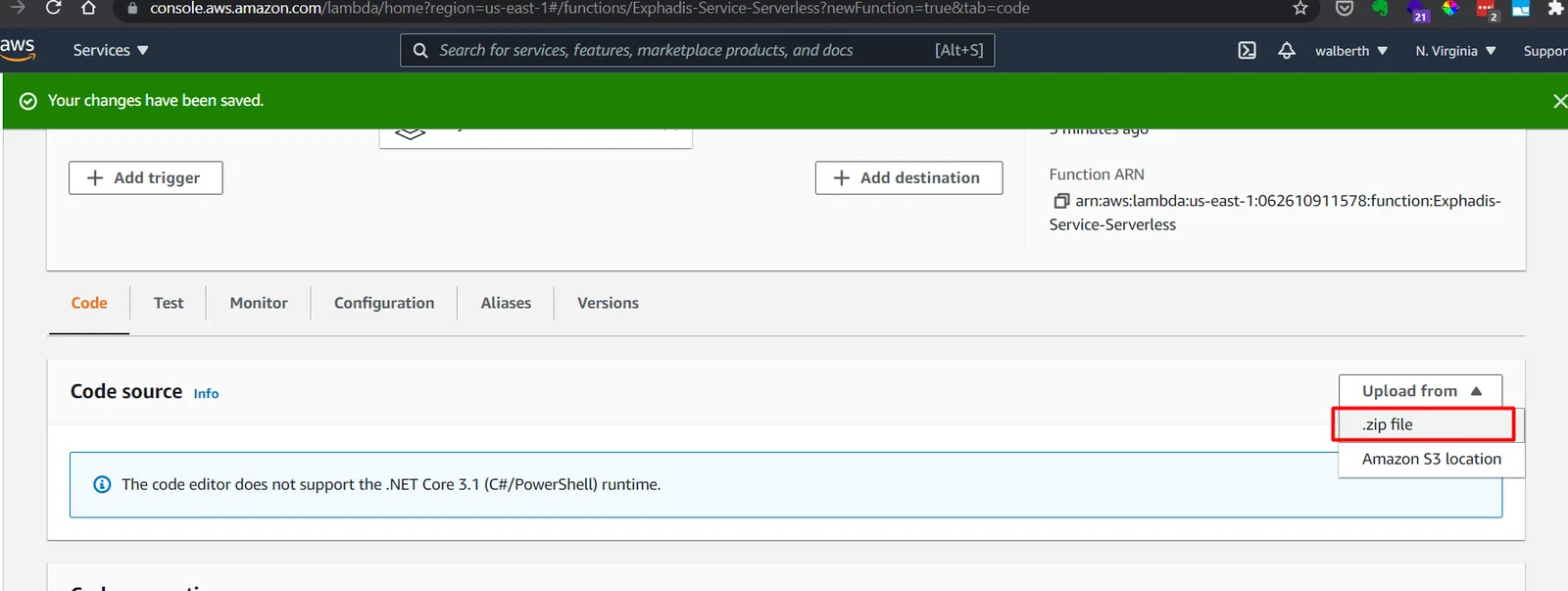Open the extensions puzzle piece icon
Viewport: 1568px width, 591px height.
pos(1555,8)
